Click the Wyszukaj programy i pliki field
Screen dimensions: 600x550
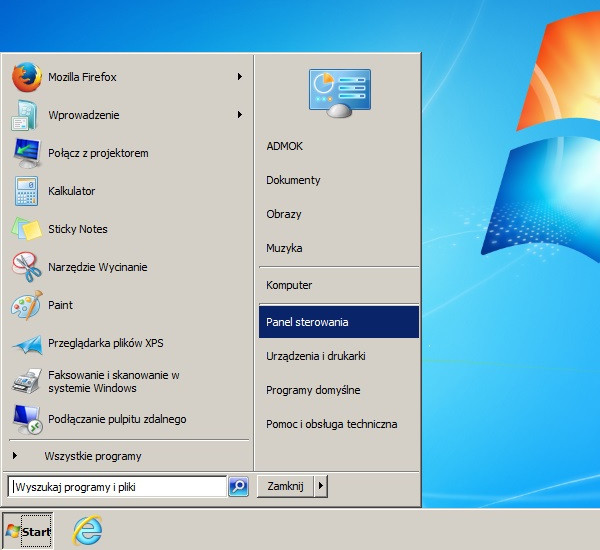coord(117,486)
